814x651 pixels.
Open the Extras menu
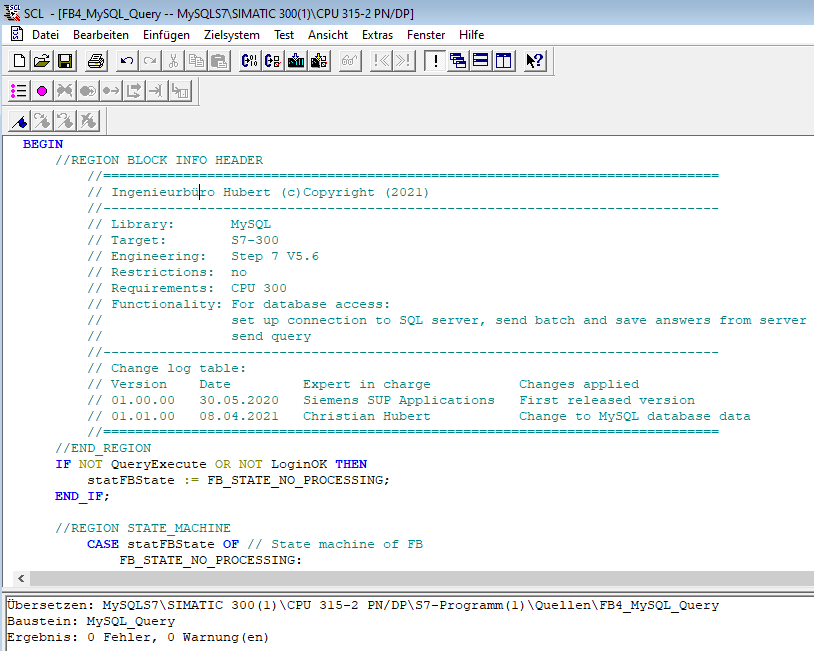377,35
